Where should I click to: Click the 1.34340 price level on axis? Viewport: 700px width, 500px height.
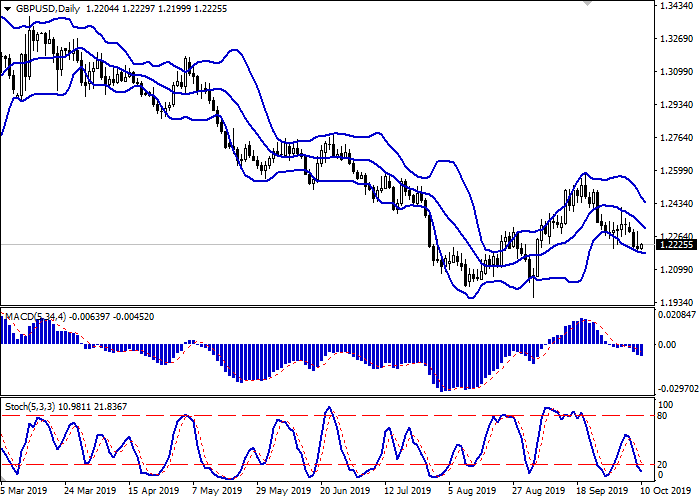point(677,6)
